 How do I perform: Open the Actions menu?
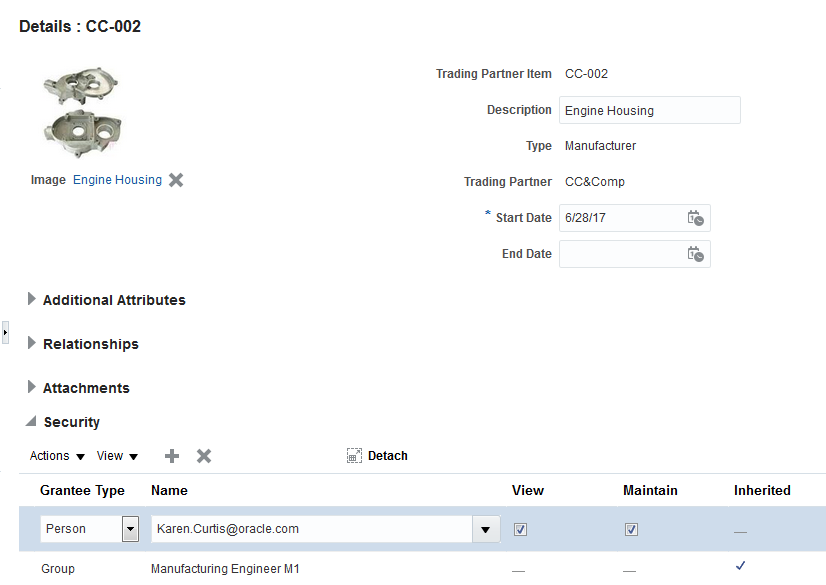57,456
